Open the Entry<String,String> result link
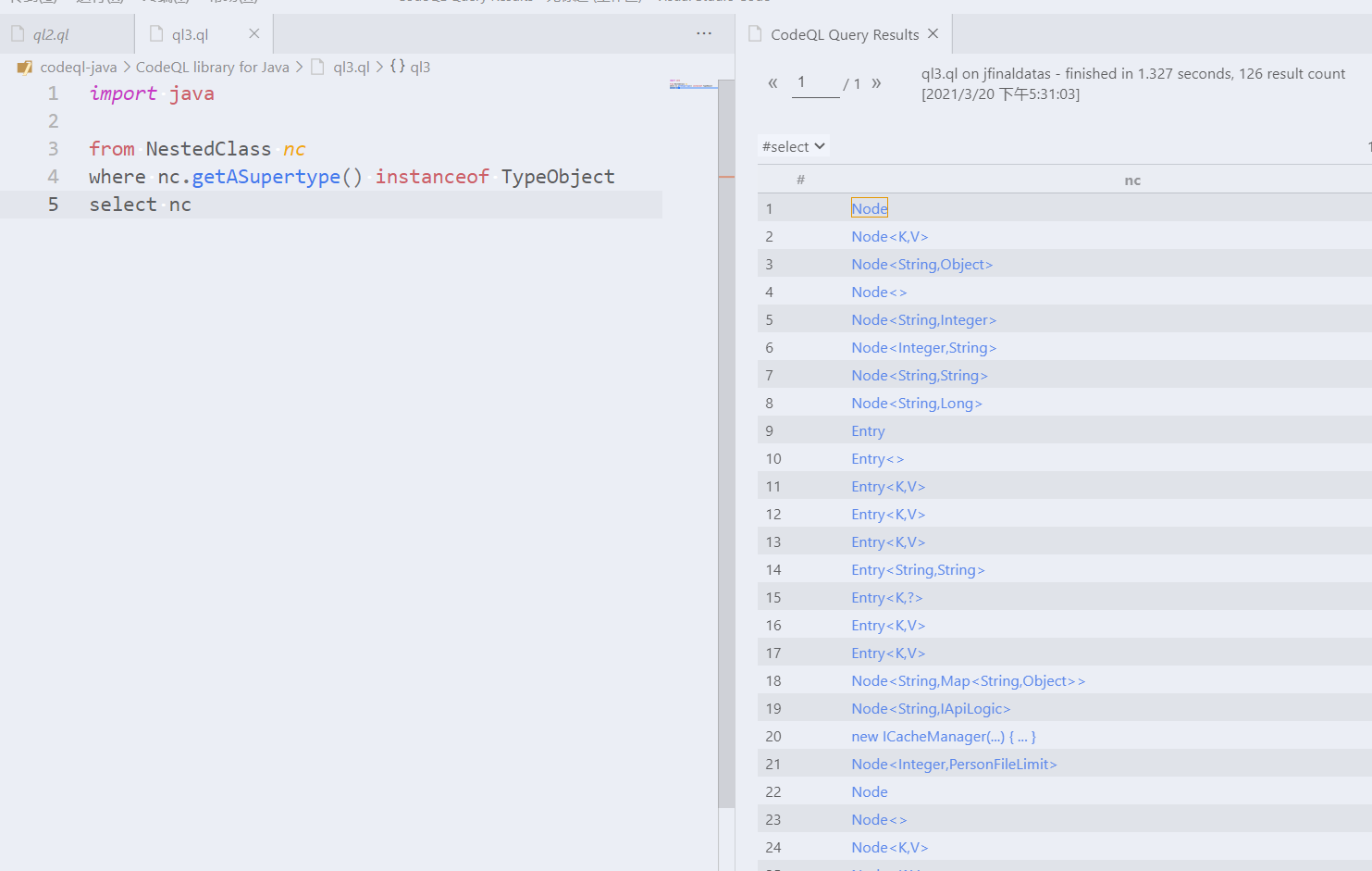Screen dimensions: 1372x871 [x=918, y=570]
